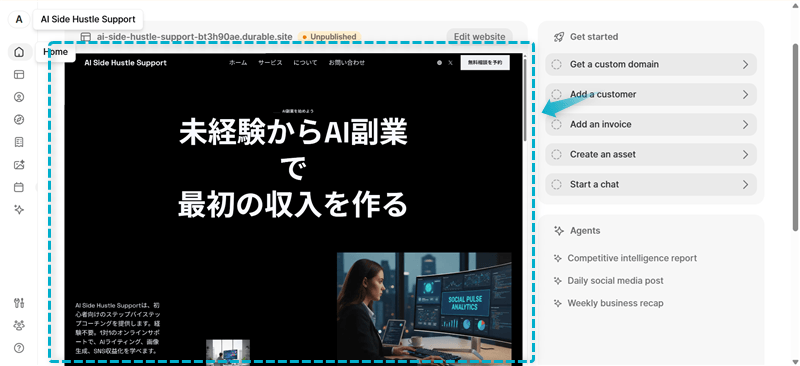Click the rocket icon next to Get started
Screen dimensions: 800x366
pyautogui.click(x=559, y=37)
